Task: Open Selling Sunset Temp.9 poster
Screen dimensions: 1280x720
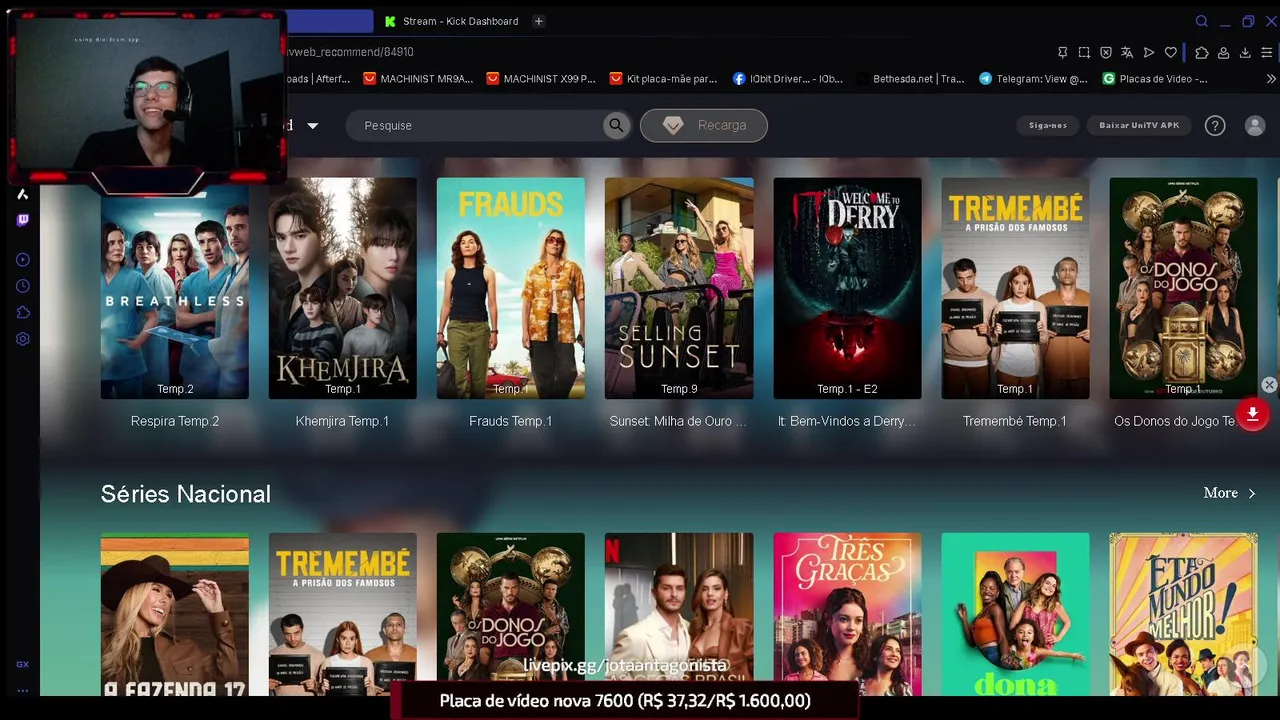Action: pyautogui.click(x=679, y=288)
